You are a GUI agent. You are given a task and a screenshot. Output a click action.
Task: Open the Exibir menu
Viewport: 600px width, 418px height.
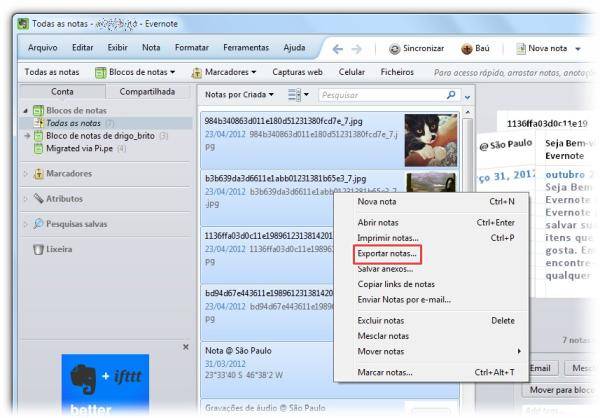click(x=117, y=47)
